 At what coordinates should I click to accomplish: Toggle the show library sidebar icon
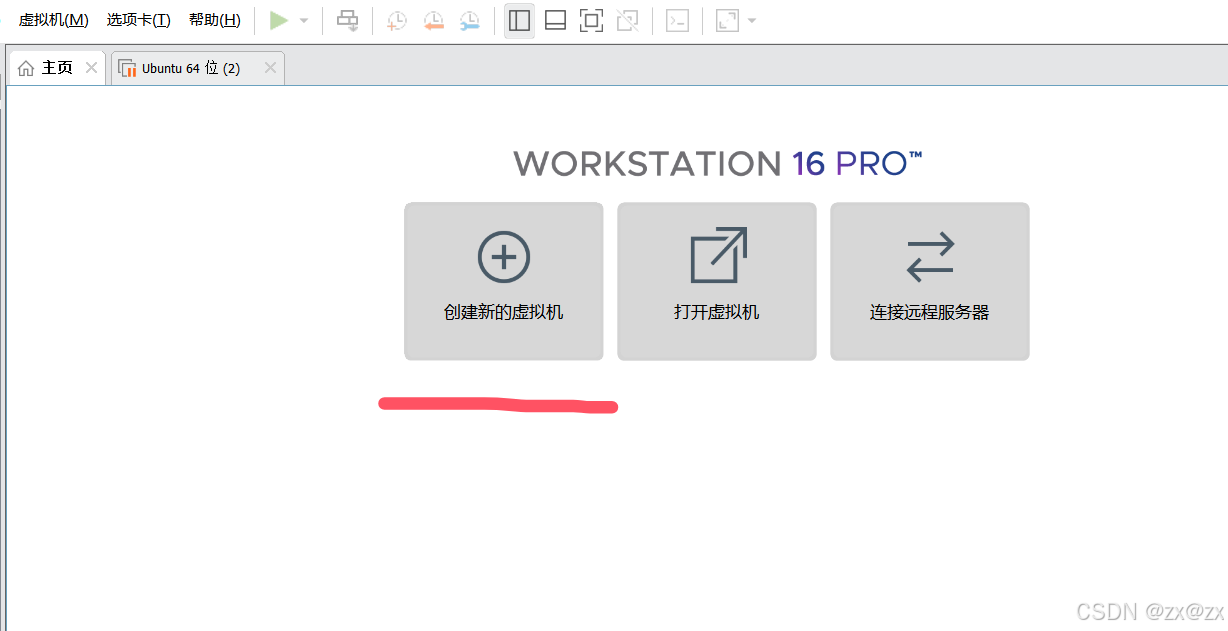point(519,20)
